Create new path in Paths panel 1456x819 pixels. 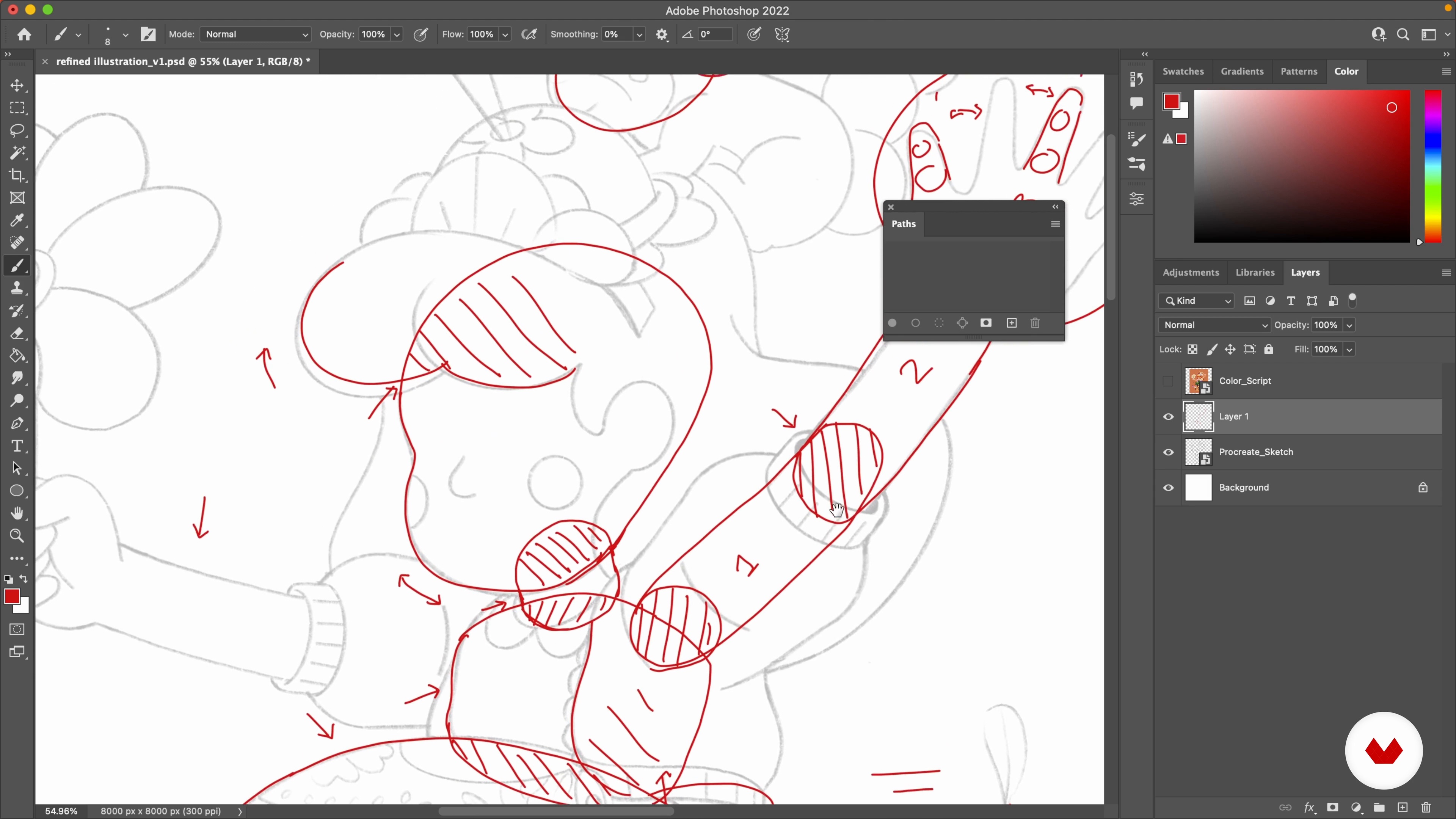tap(1012, 323)
